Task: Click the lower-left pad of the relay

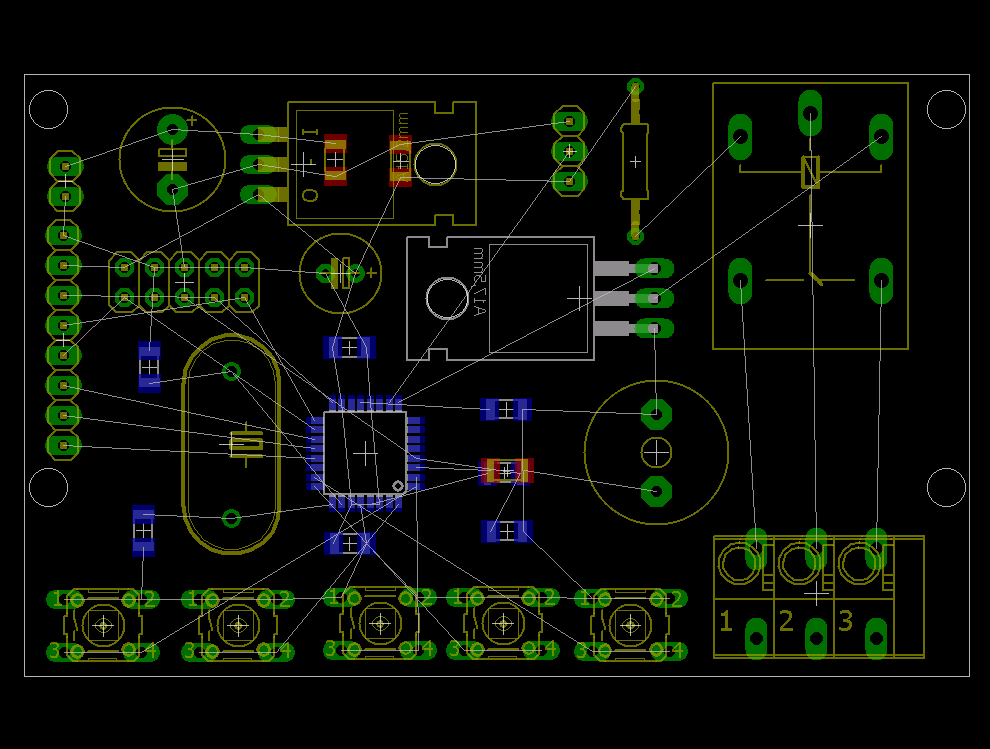Action: pyautogui.click(x=740, y=281)
